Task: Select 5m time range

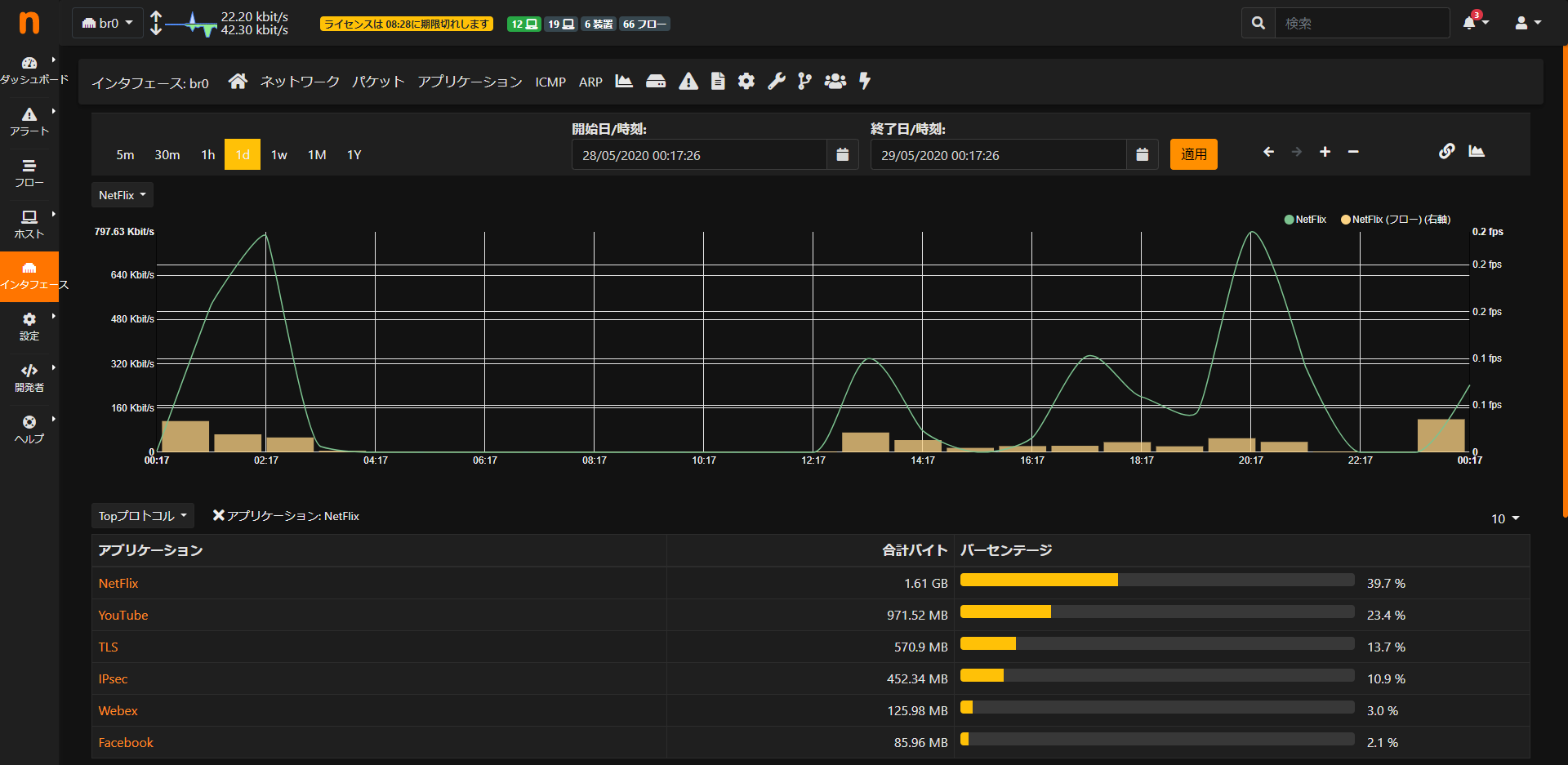Action: [125, 154]
